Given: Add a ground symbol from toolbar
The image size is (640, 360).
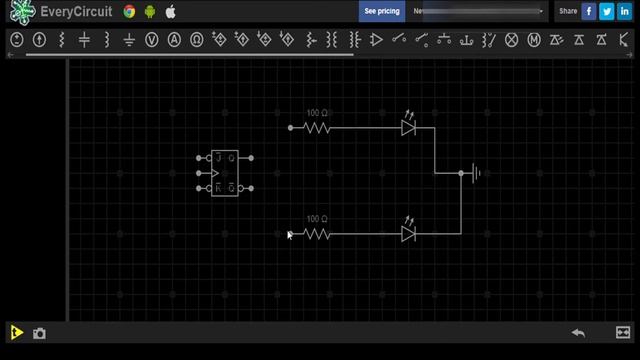Looking at the screenshot, I should pos(129,40).
